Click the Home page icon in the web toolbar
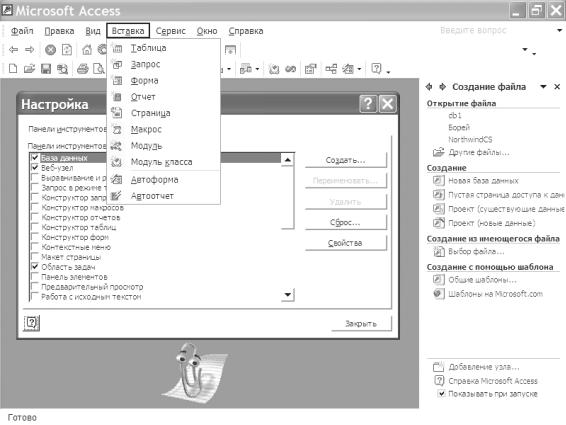The height and width of the screenshot is (425, 566). 87,49
